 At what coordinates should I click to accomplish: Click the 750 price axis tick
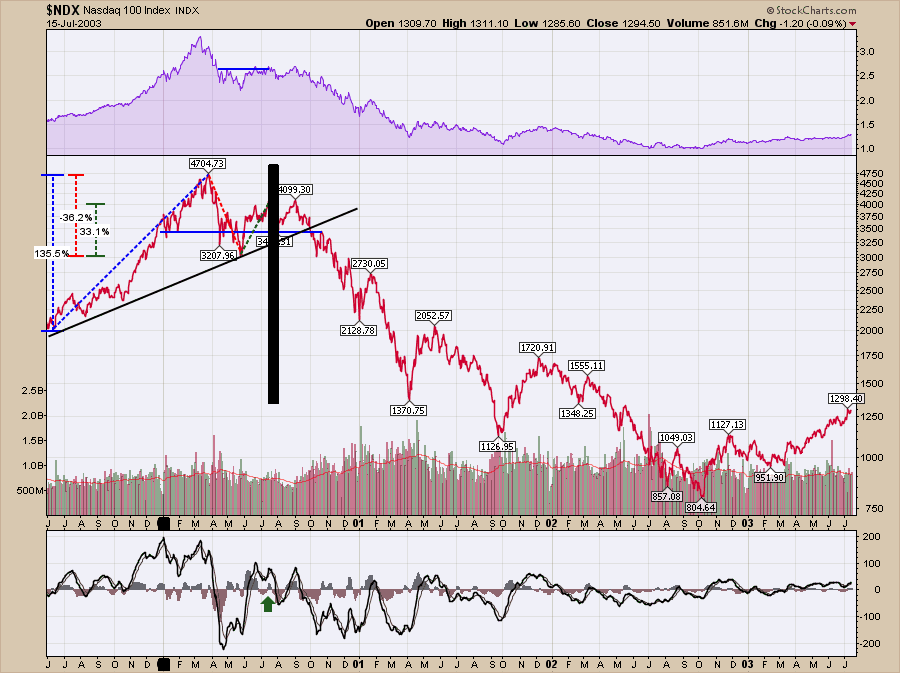(x=872, y=508)
